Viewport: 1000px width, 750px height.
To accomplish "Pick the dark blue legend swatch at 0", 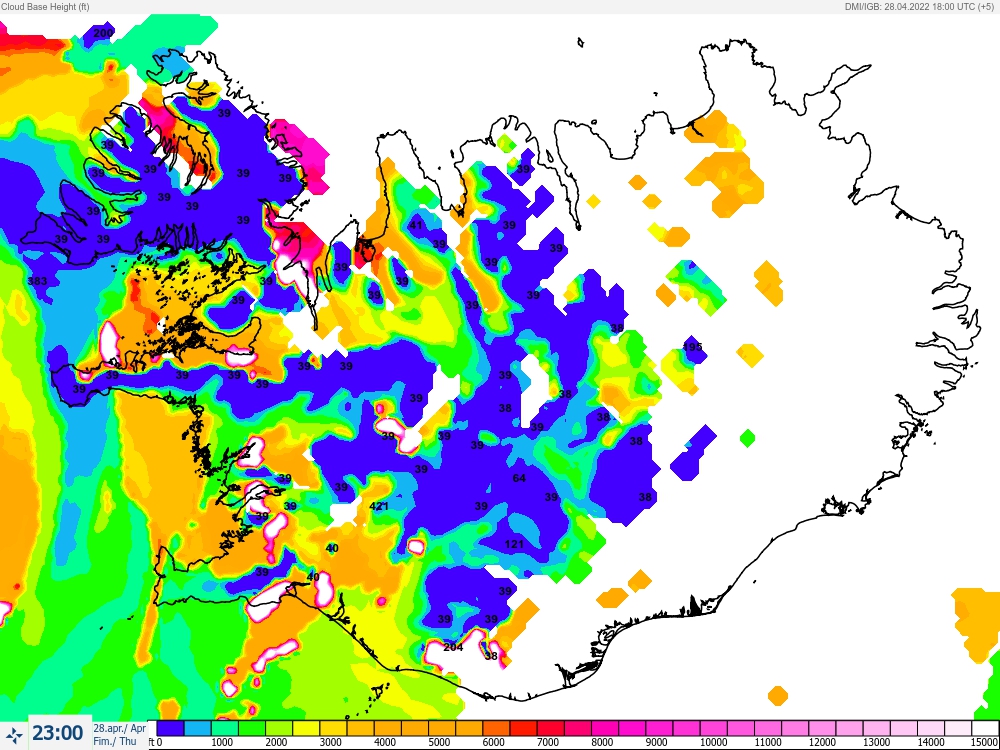I will tap(170, 728).
